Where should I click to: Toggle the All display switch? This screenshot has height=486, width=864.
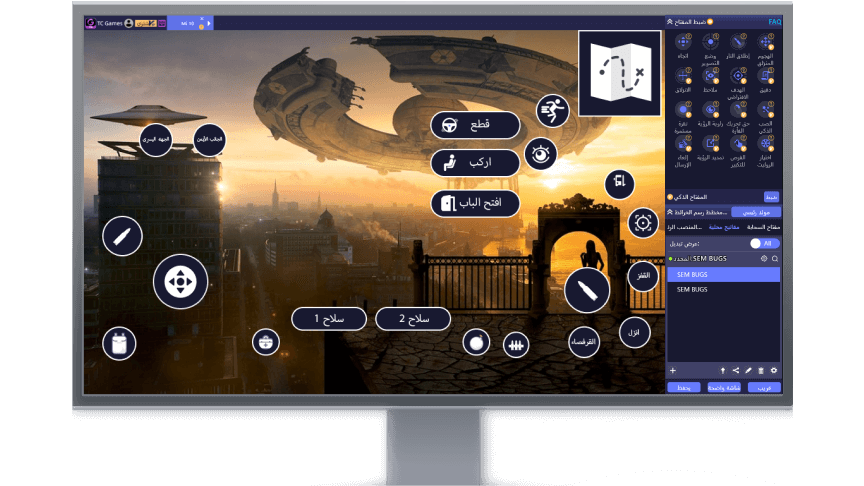coord(765,243)
